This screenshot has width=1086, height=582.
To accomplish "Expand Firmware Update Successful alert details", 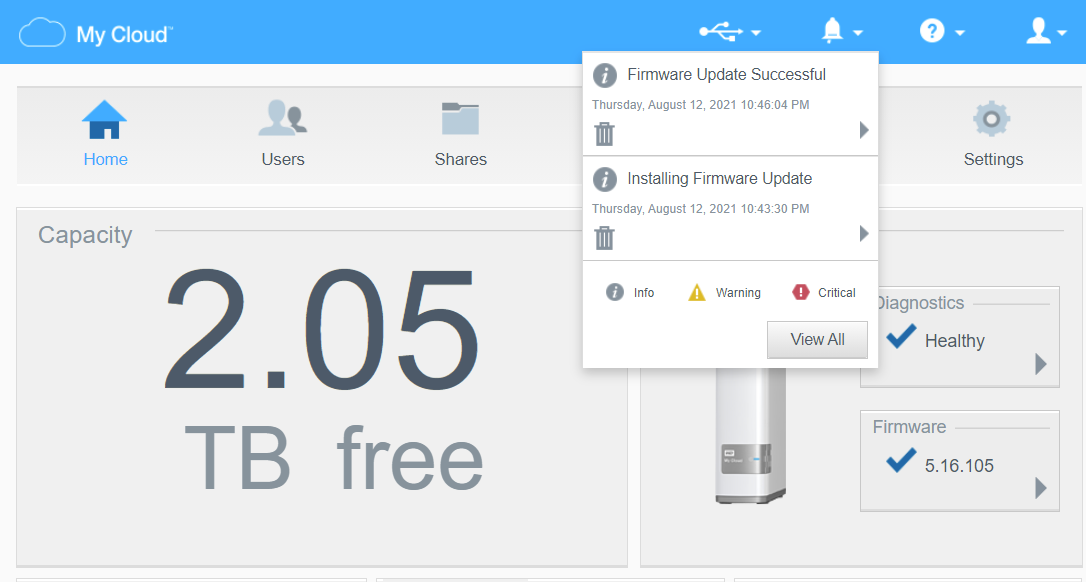I will [x=864, y=130].
